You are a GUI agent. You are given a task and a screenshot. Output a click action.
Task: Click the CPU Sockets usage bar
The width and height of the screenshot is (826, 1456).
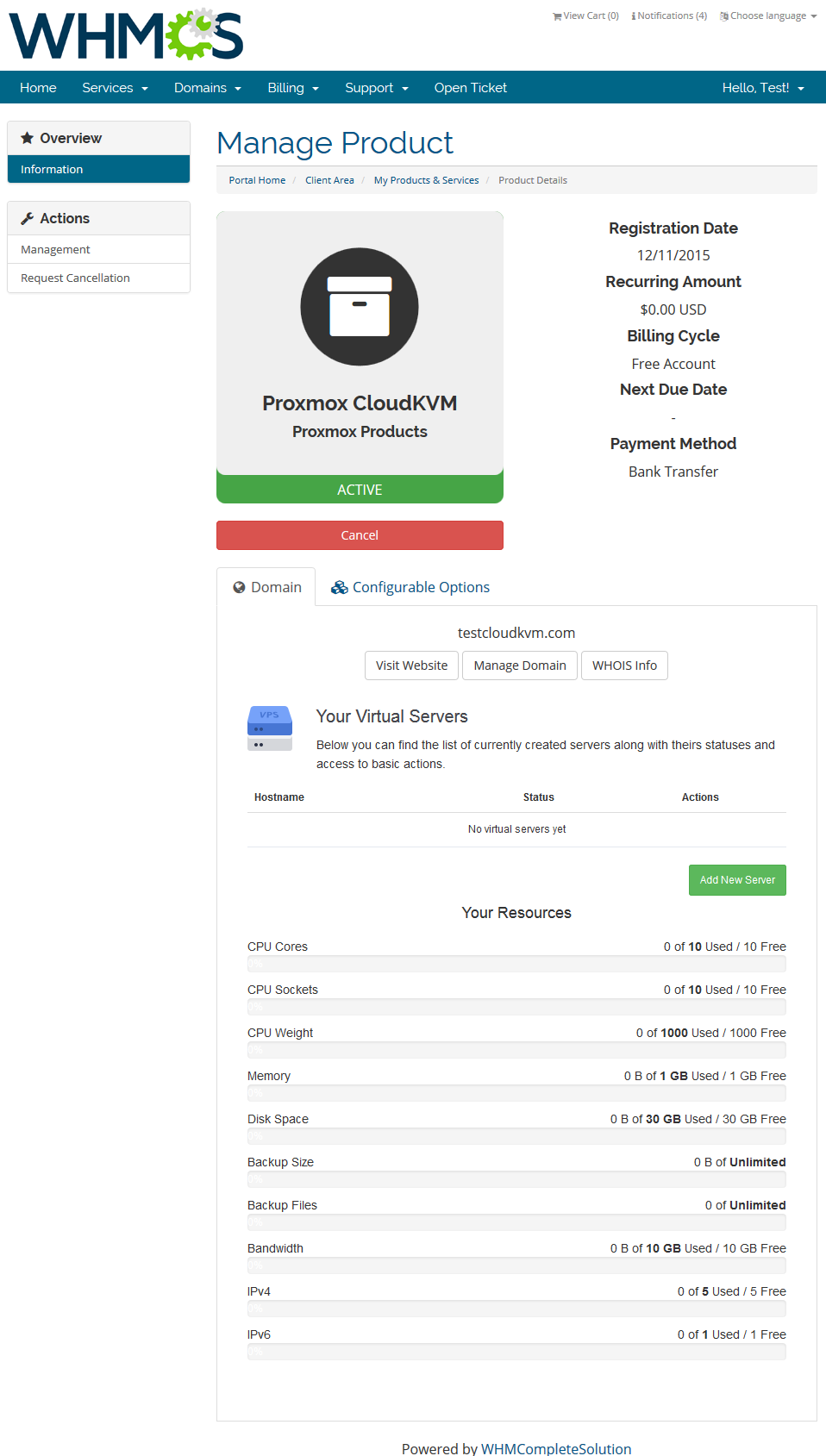coord(516,1007)
